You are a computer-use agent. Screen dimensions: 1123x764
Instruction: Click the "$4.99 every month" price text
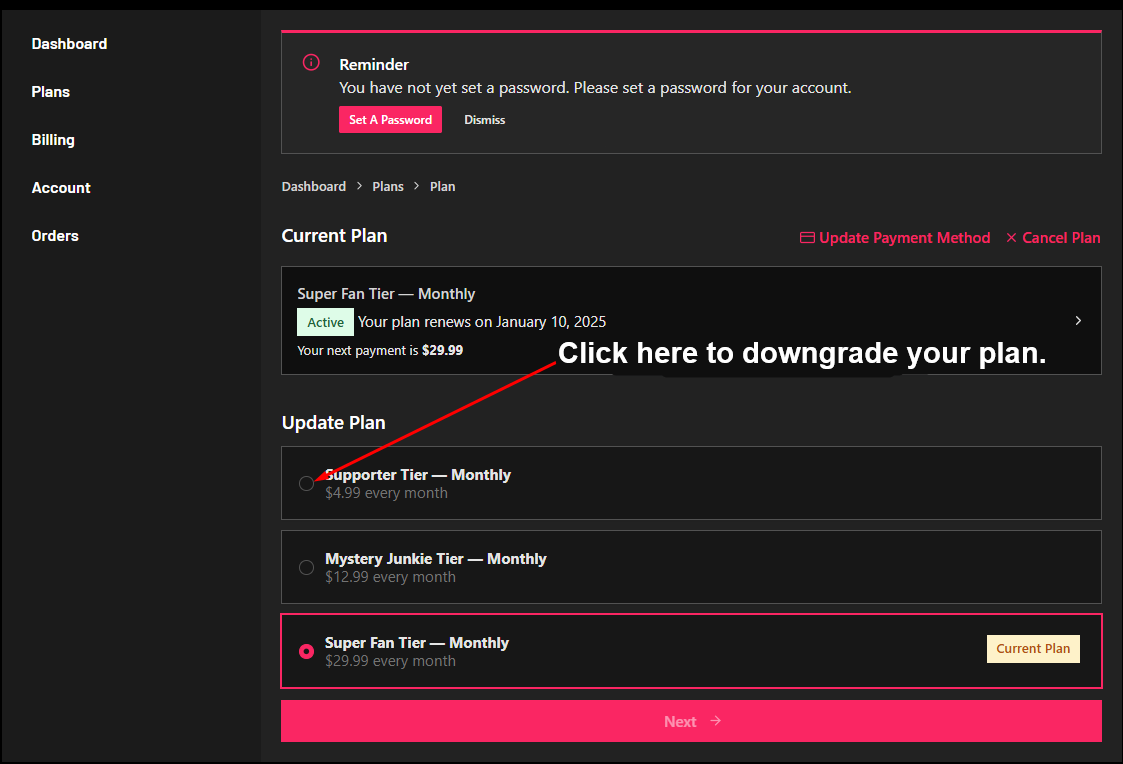[x=386, y=493]
